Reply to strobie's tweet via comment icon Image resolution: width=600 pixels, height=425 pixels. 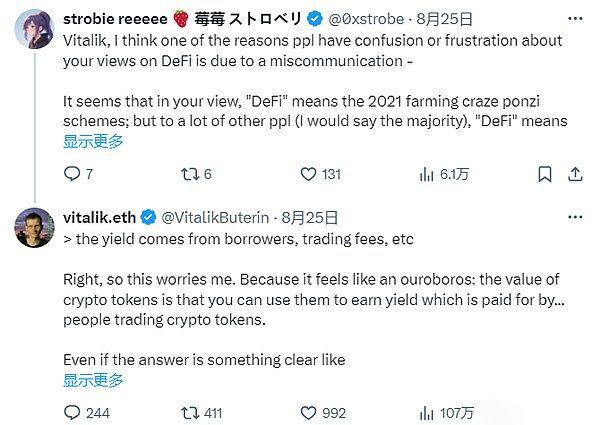click(x=72, y=174)
